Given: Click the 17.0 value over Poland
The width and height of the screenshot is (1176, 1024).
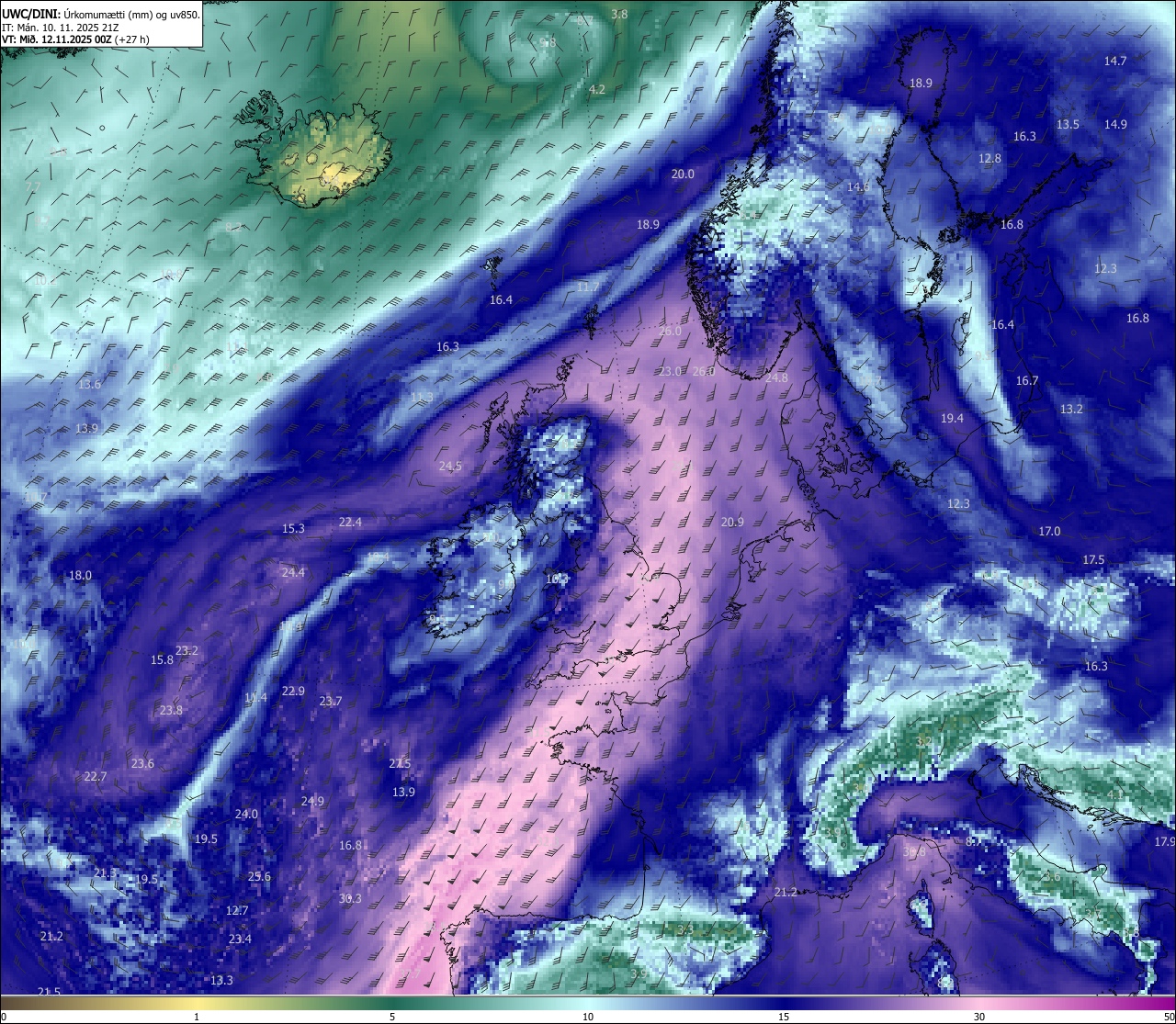Looking at the screenshot, I should click(1049, 531).
